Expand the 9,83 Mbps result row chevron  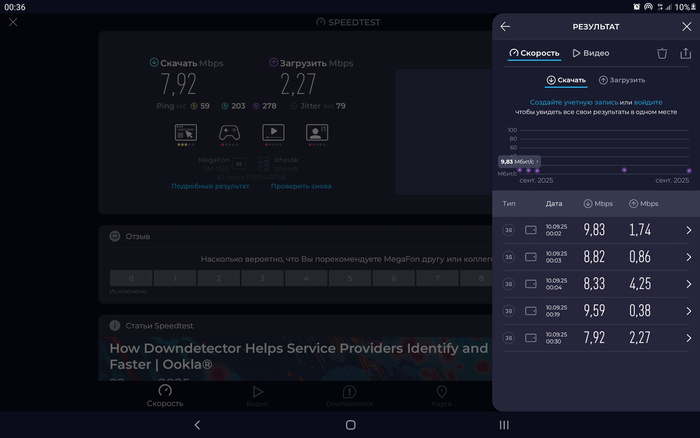pos(688,230)
